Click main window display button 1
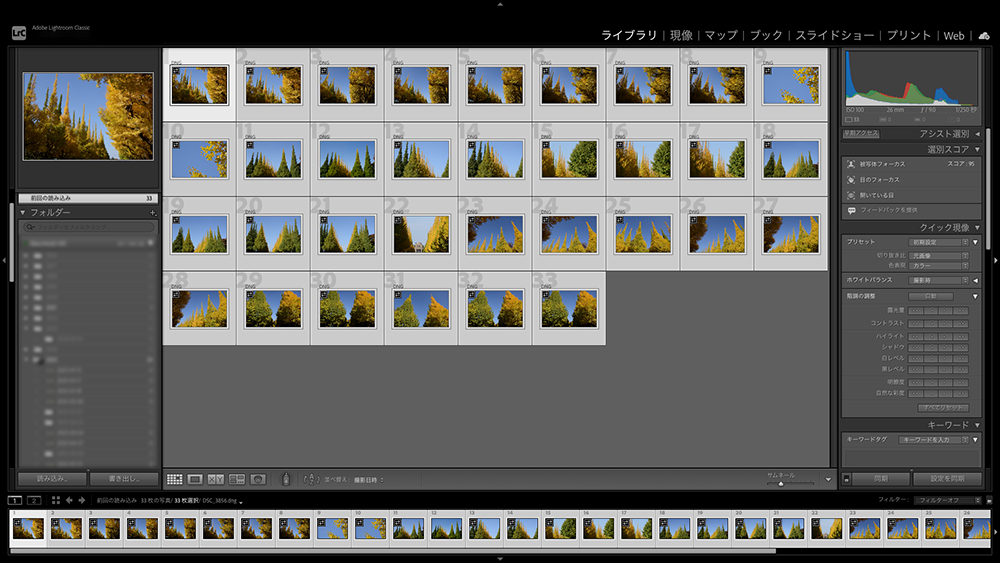Viewport: 1000px width, 563px height. pyautogui.click(x=15, y=501)
